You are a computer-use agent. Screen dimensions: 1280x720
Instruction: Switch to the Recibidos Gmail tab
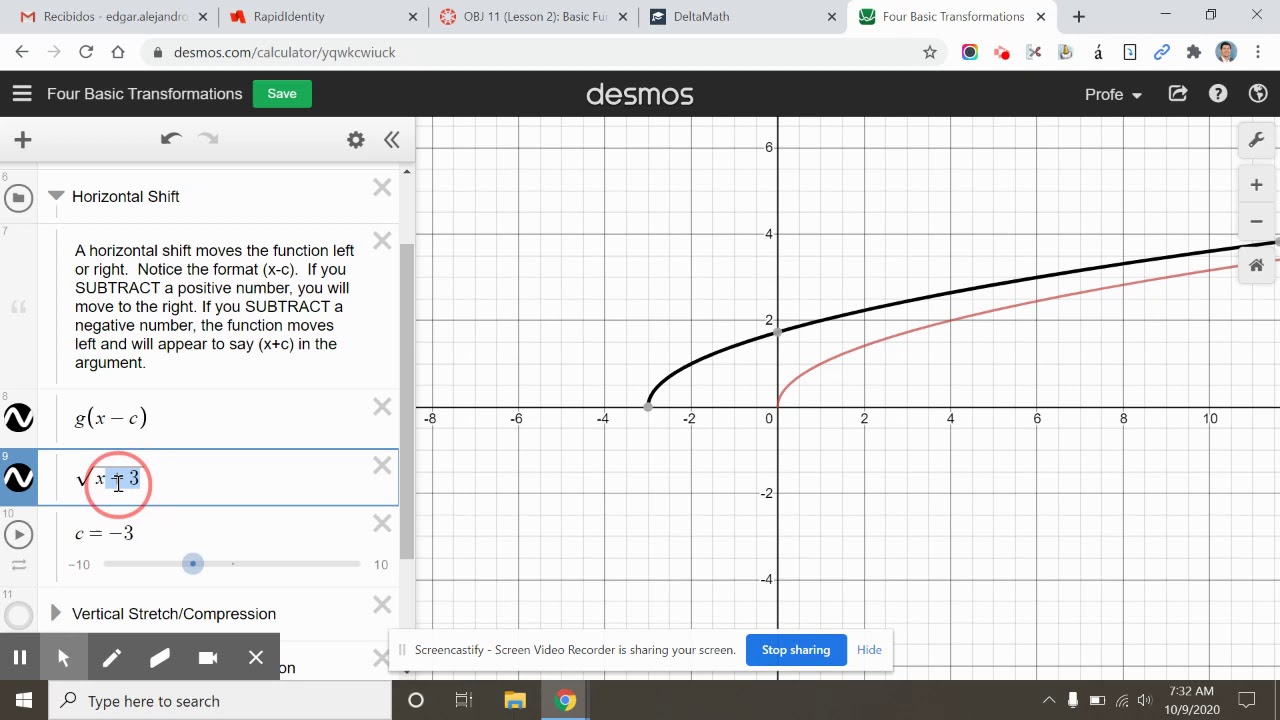click(x=113, y=16)
